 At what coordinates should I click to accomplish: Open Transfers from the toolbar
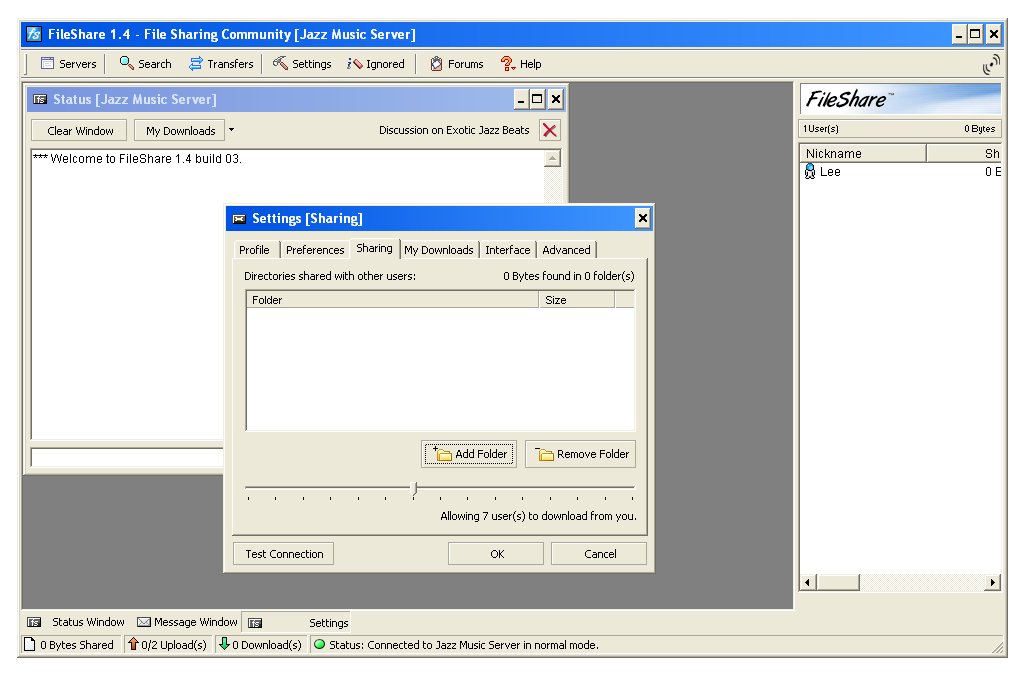point(196,64)
